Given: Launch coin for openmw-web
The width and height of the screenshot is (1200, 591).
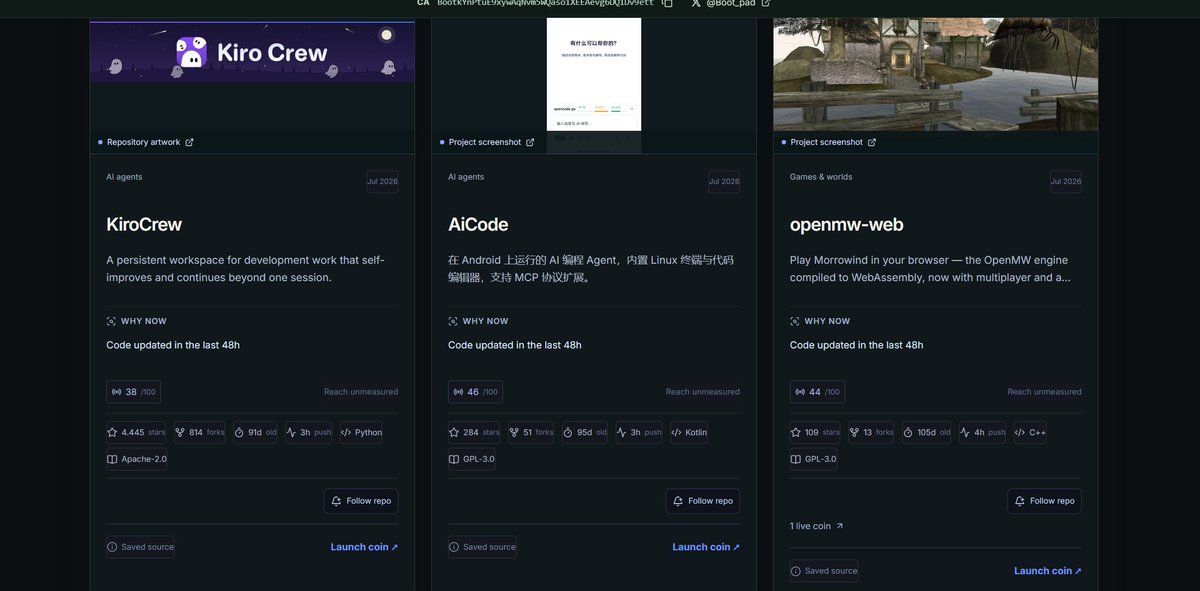Looking at the screenshot, I should [1048, 571].
